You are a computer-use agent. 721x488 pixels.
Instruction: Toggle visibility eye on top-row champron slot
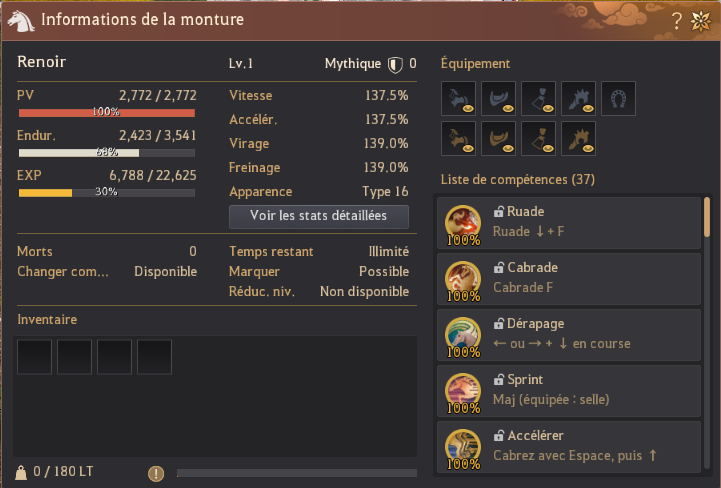pyautogui.click(x=588, y=109)
